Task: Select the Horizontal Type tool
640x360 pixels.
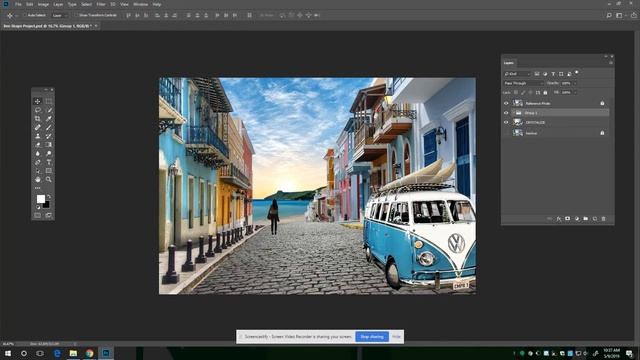Action: [x=49, y=162]
